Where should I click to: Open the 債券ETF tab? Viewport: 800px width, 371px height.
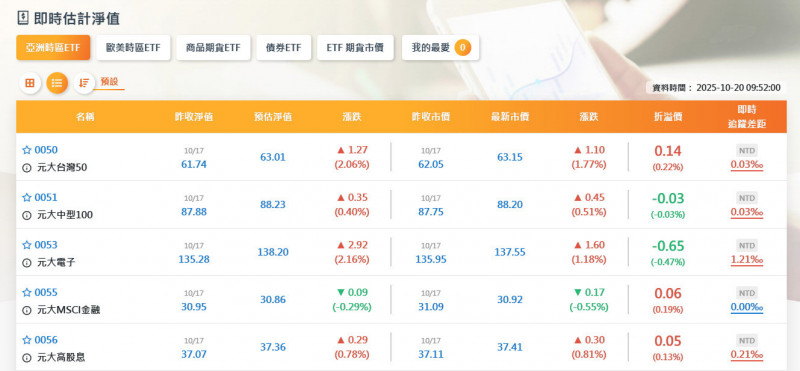click(284, 47)
